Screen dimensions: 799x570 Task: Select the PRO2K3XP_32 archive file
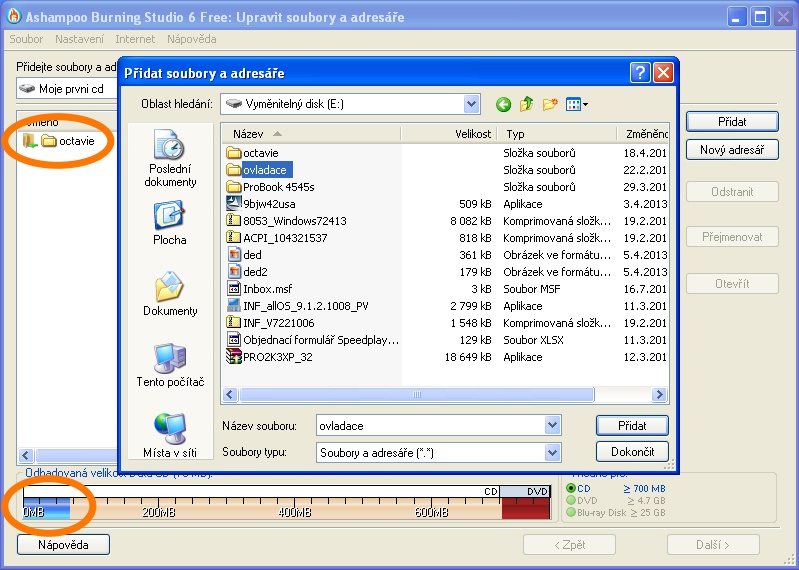point(277,357)
